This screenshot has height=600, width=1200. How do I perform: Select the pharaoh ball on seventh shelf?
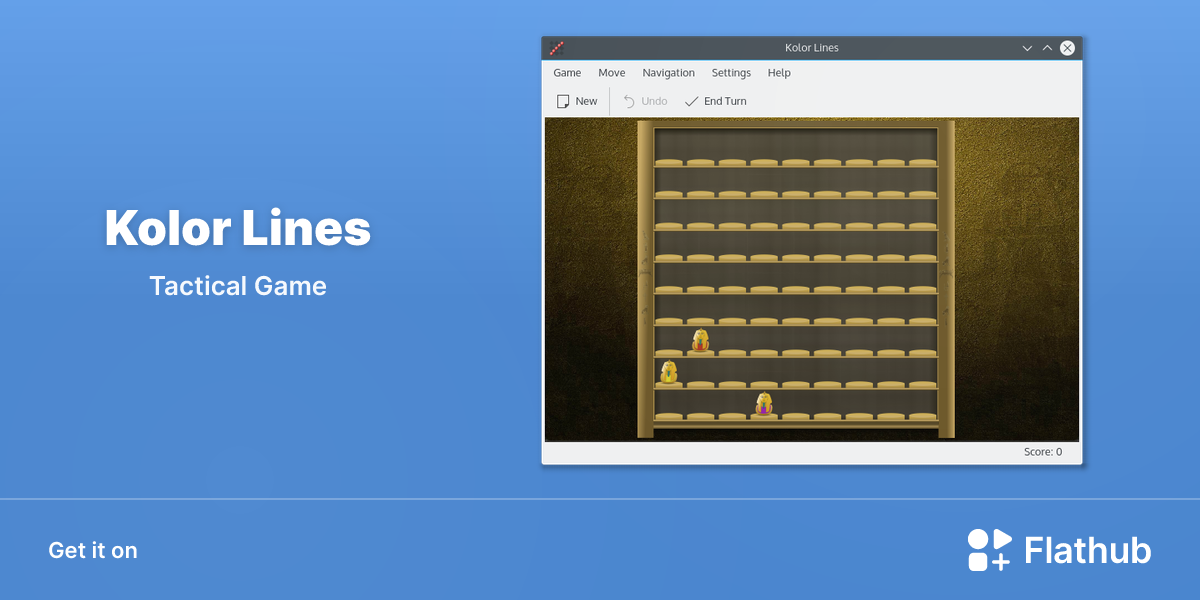(x=700, y=341)
